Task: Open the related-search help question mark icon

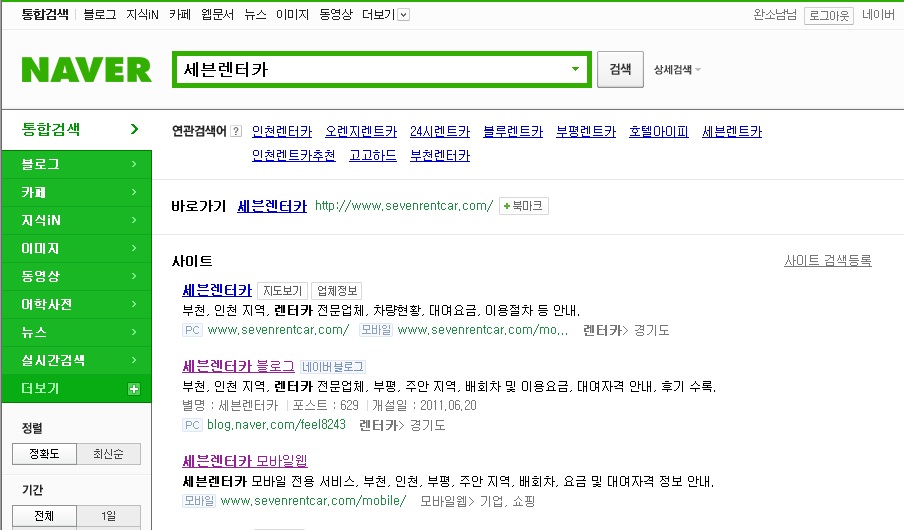Action: (236, 131)
